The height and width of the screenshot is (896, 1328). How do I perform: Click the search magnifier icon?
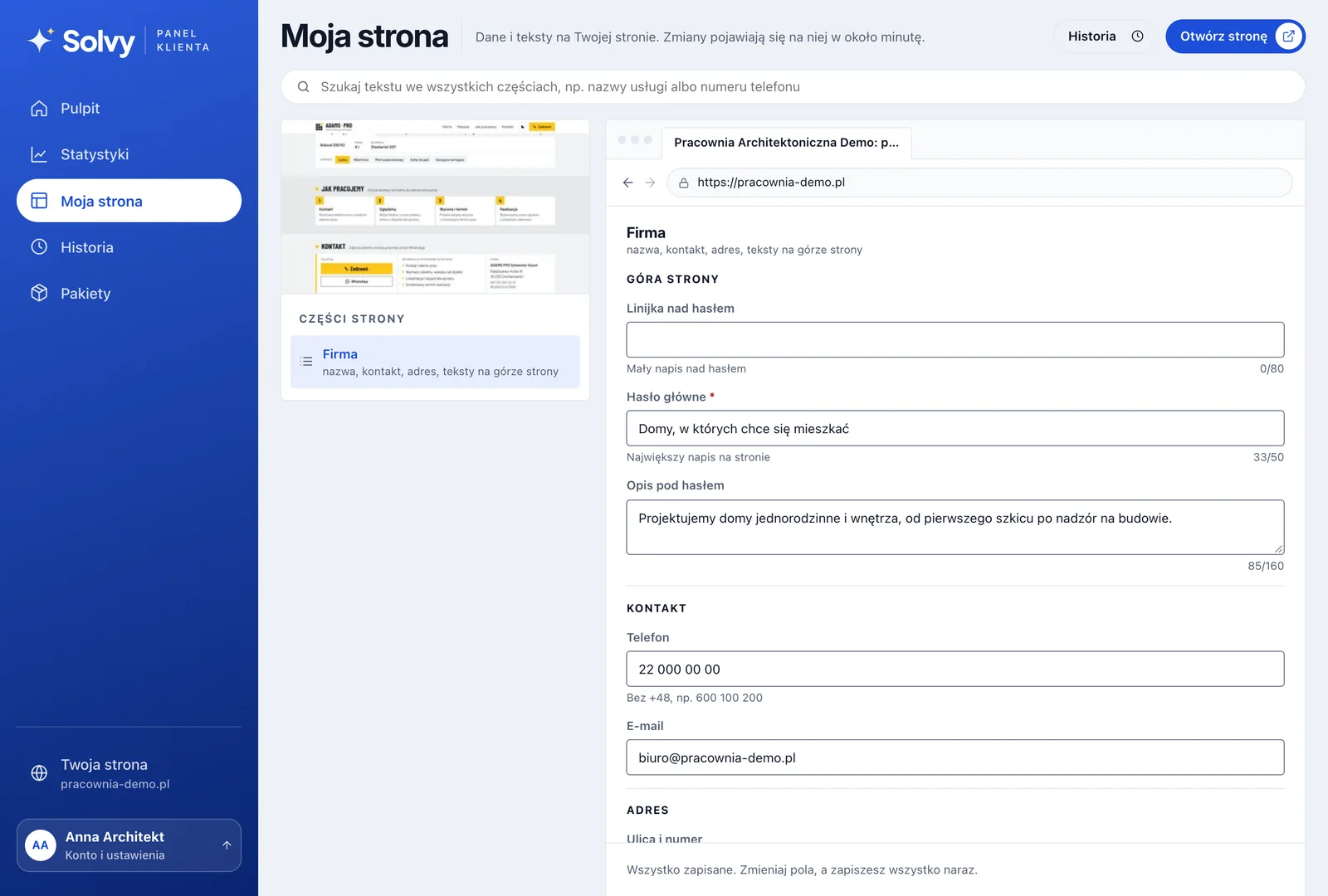(304, 86)
